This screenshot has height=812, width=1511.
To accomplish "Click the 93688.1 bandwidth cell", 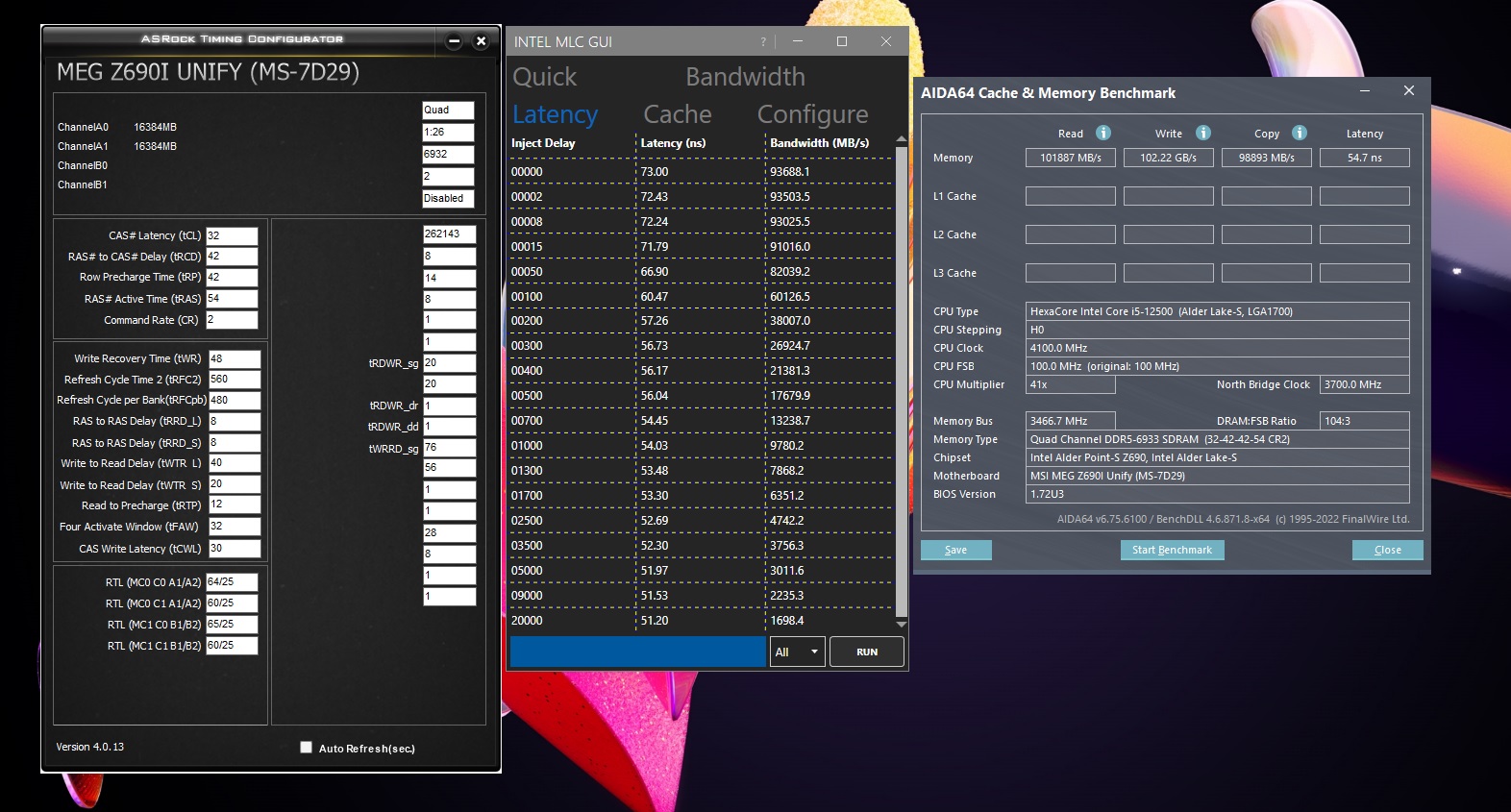I will (790, 172).
